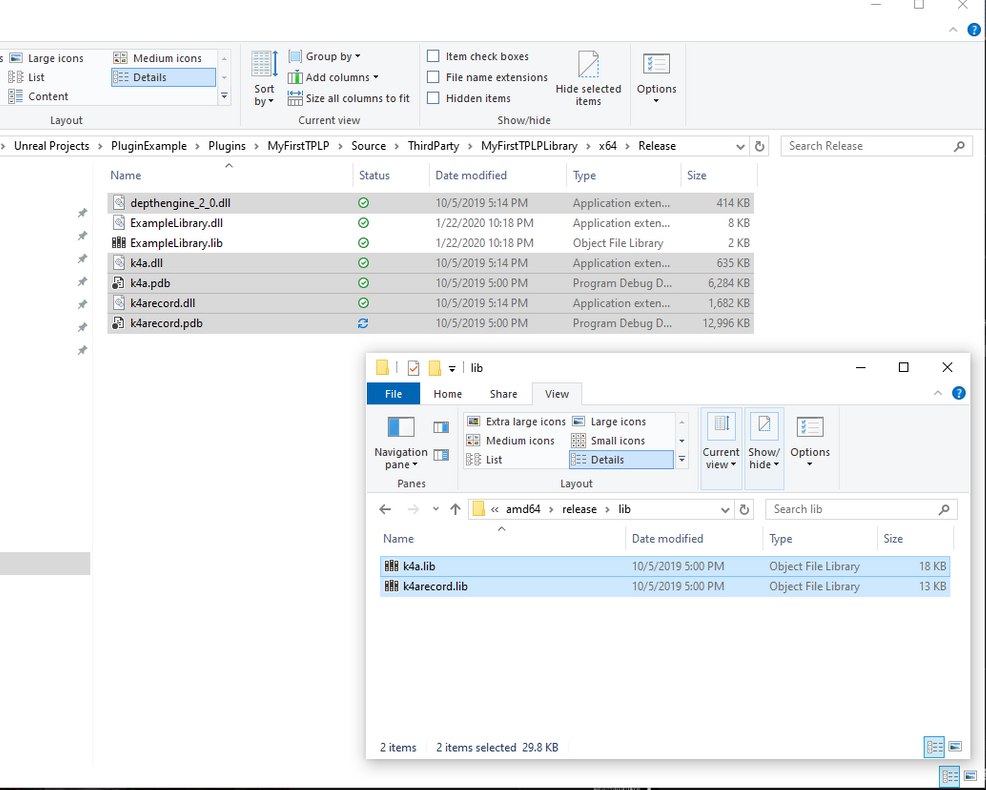
Task: Open Options in lib window
Action: click(810, 443)
